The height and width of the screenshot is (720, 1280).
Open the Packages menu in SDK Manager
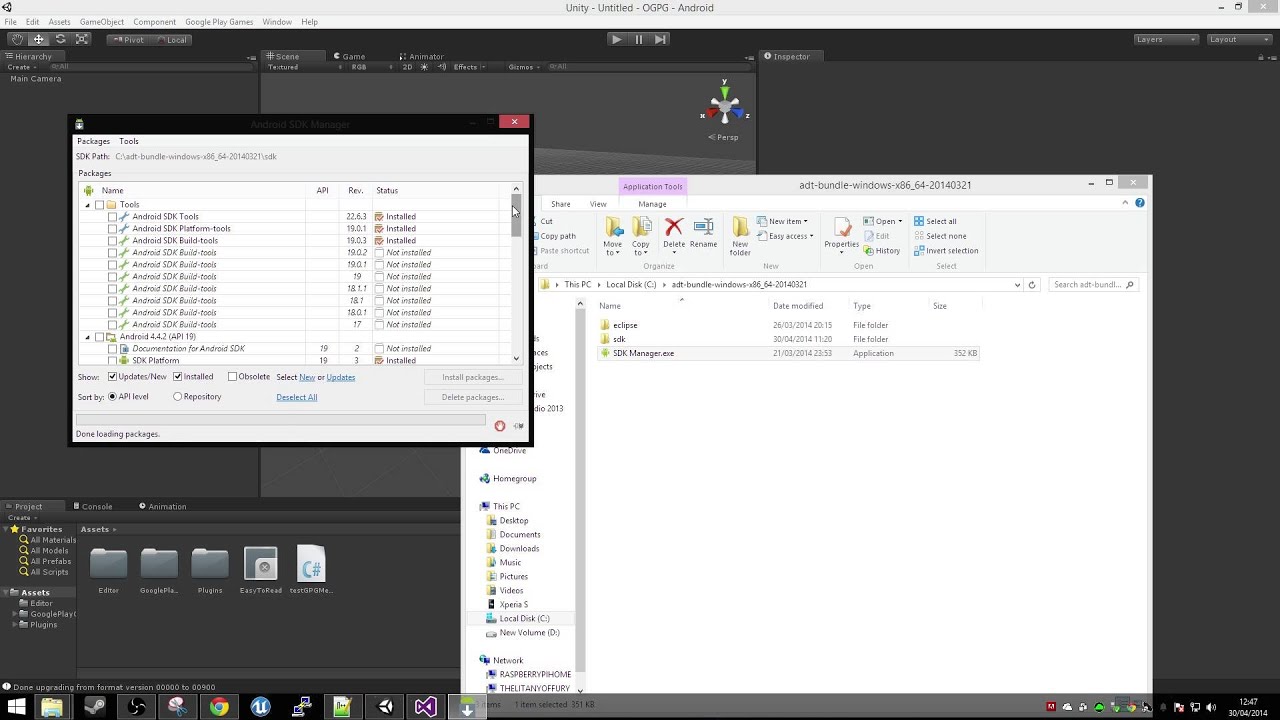point(93,141)
